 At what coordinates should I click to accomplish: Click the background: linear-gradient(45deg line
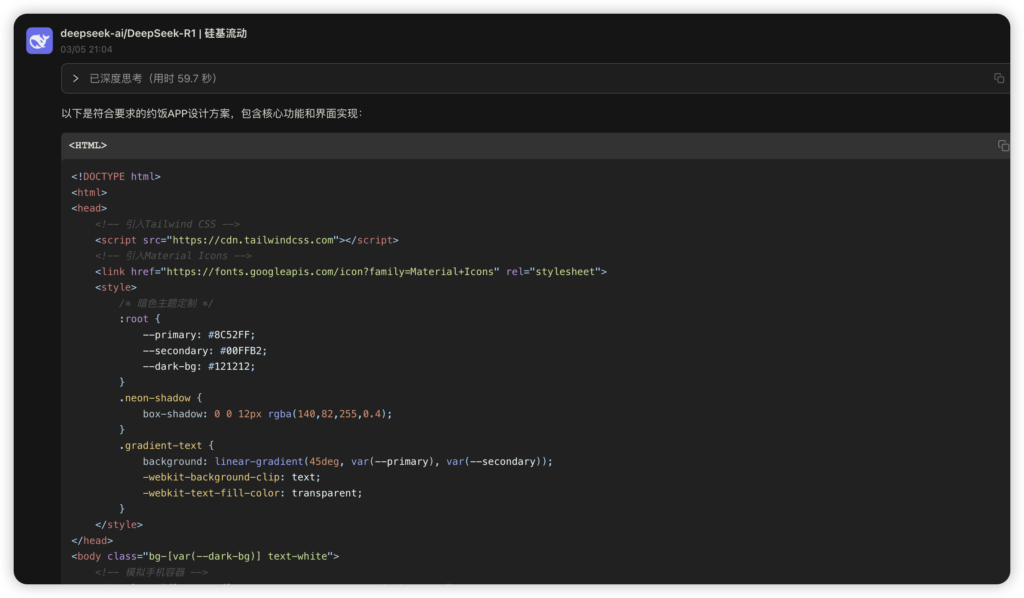click(347, 462)
